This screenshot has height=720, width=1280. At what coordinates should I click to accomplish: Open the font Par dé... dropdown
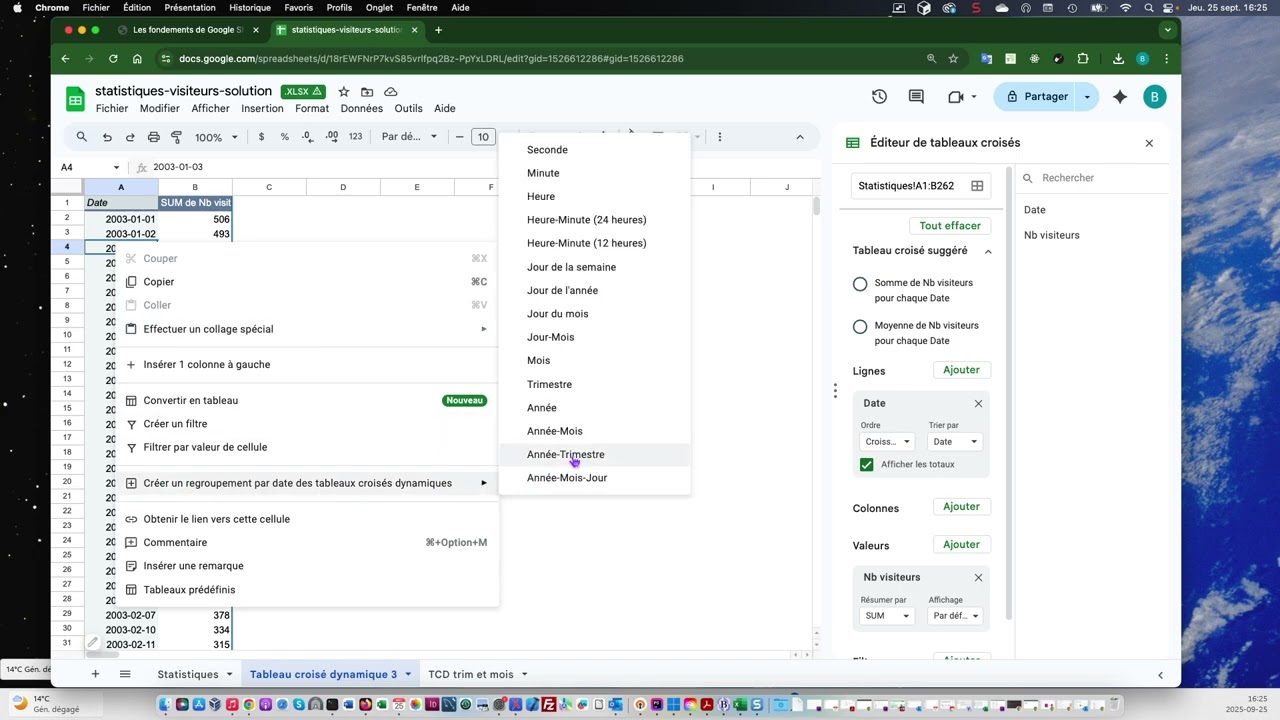point(409,137)
